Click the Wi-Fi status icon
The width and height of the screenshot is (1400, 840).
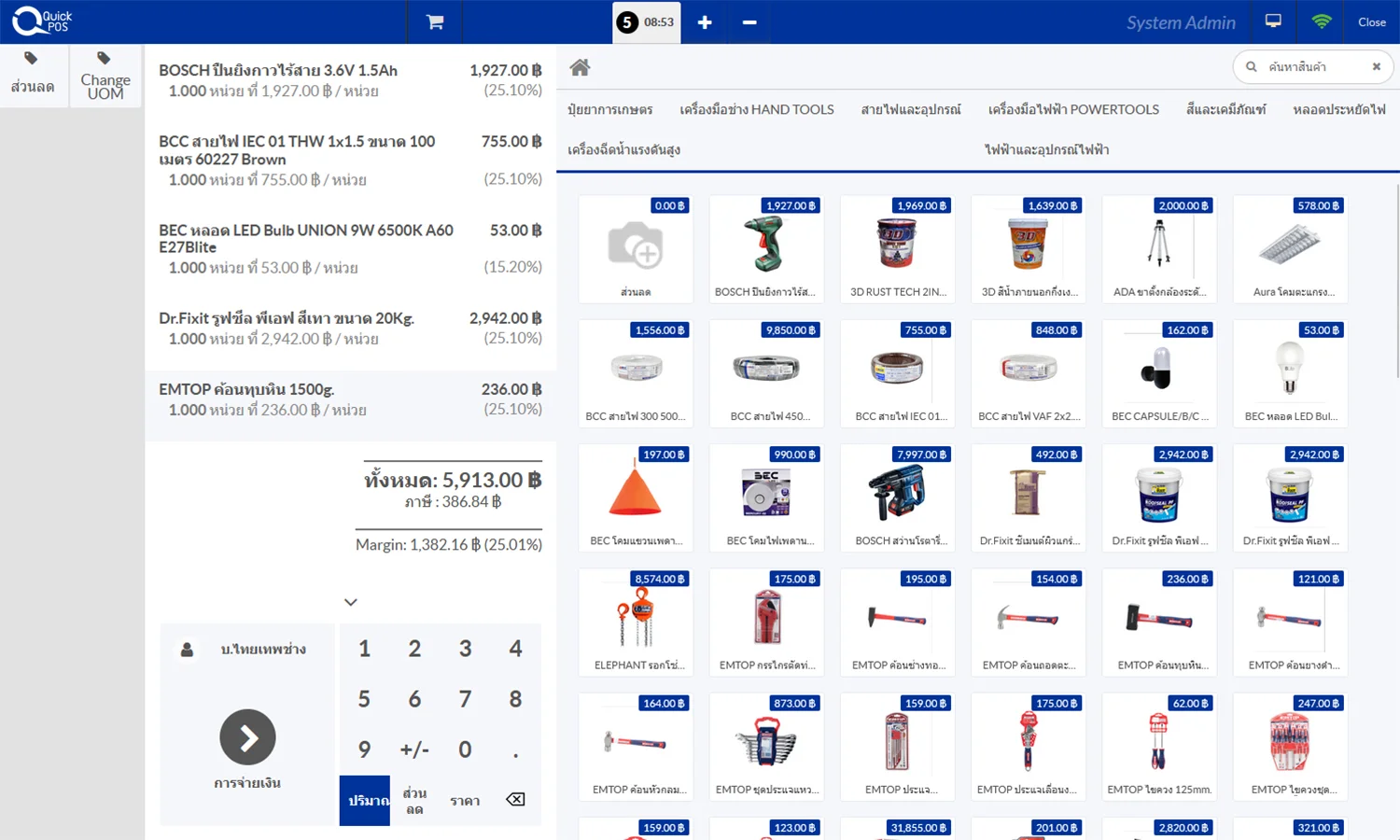tap(1321, 21)
